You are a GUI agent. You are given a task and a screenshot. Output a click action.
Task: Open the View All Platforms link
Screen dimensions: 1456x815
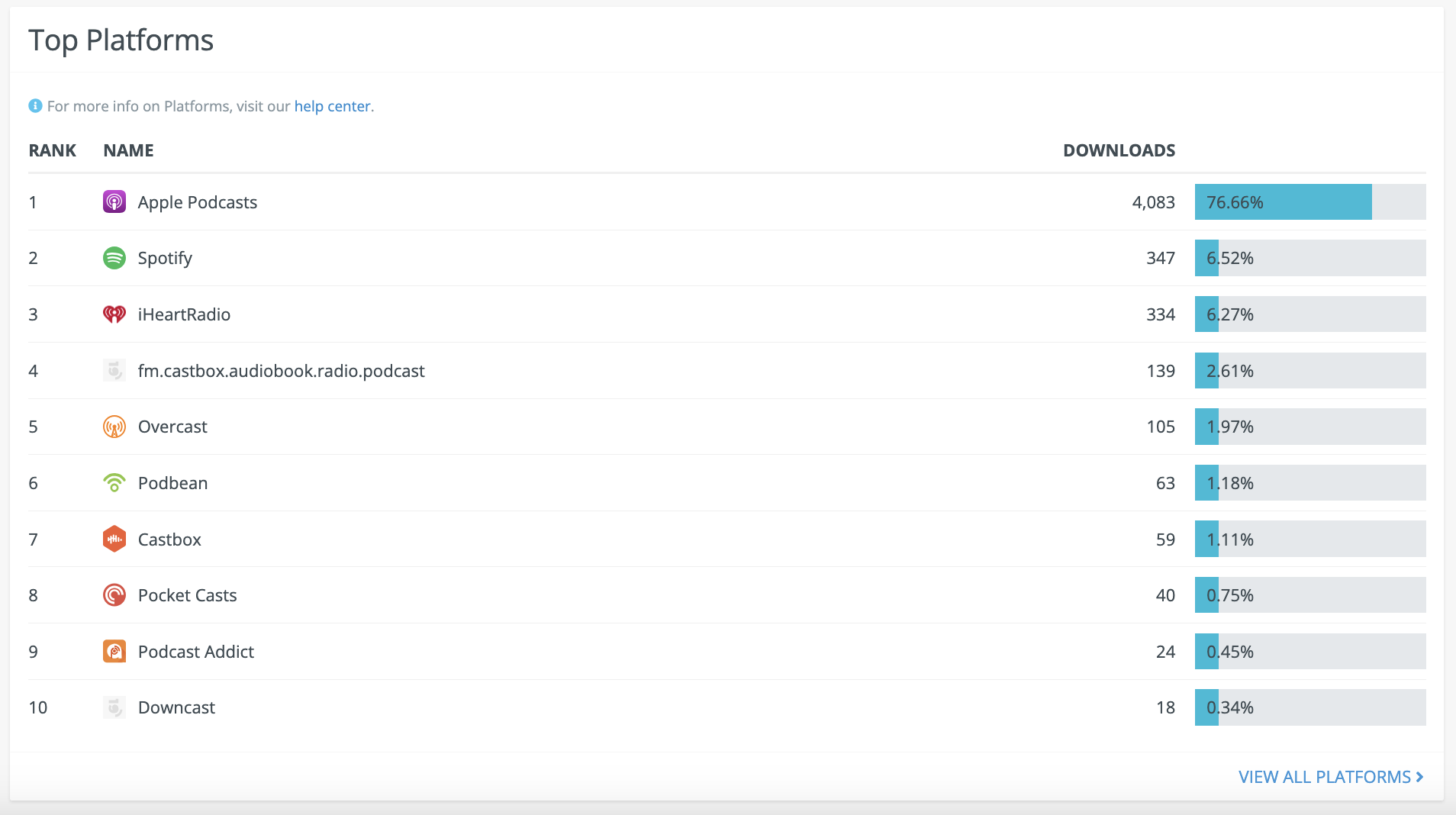tap(1331, 777)
